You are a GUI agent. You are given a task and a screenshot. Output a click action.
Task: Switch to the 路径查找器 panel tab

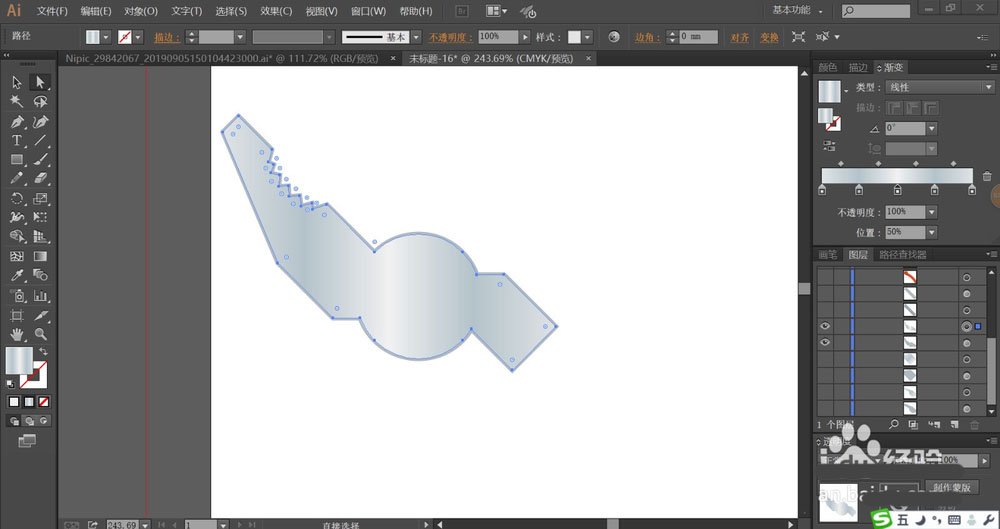click(902, 255)
